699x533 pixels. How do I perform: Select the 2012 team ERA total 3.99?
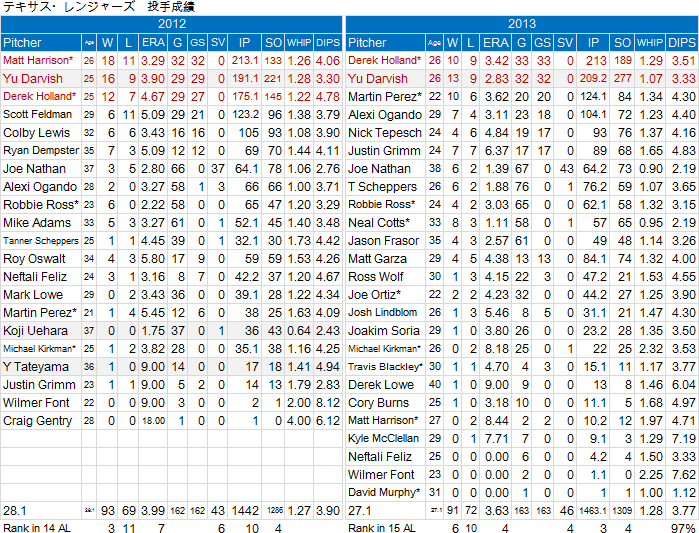click(153, 511)
